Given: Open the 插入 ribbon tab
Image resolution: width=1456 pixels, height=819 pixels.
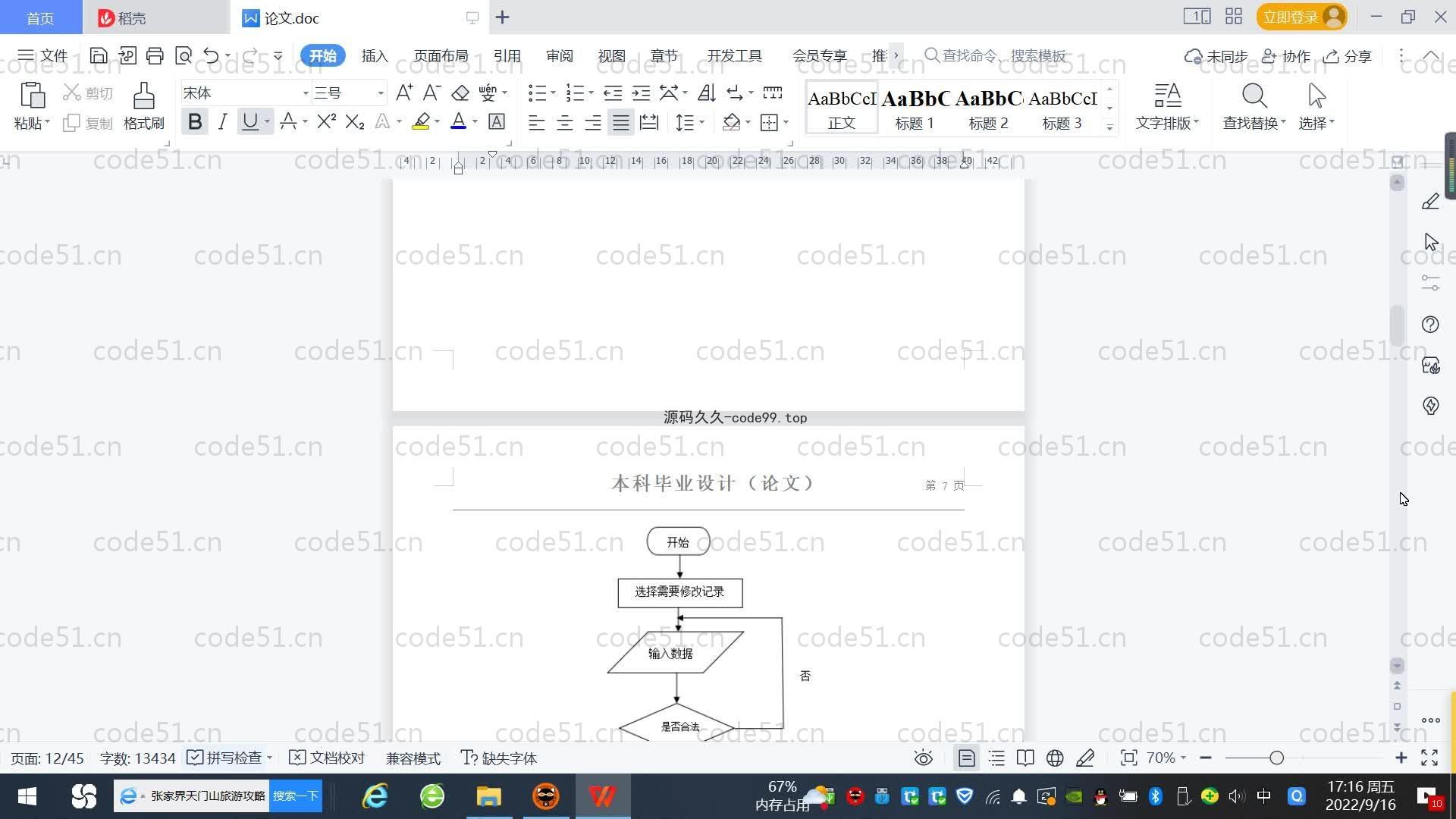Looking at the screenshot, I should (375, 55).
